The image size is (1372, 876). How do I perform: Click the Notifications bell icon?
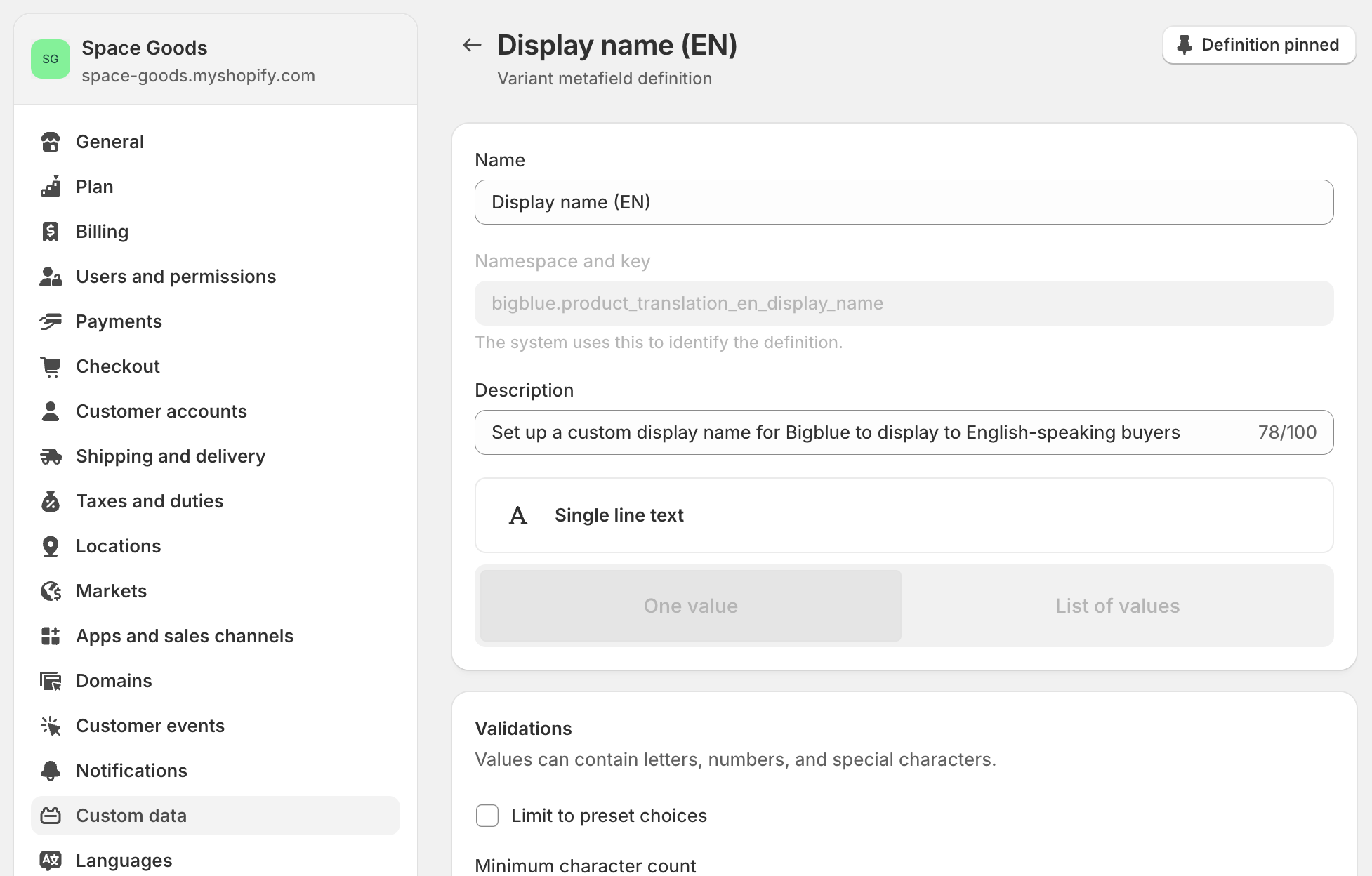[51, 771]
